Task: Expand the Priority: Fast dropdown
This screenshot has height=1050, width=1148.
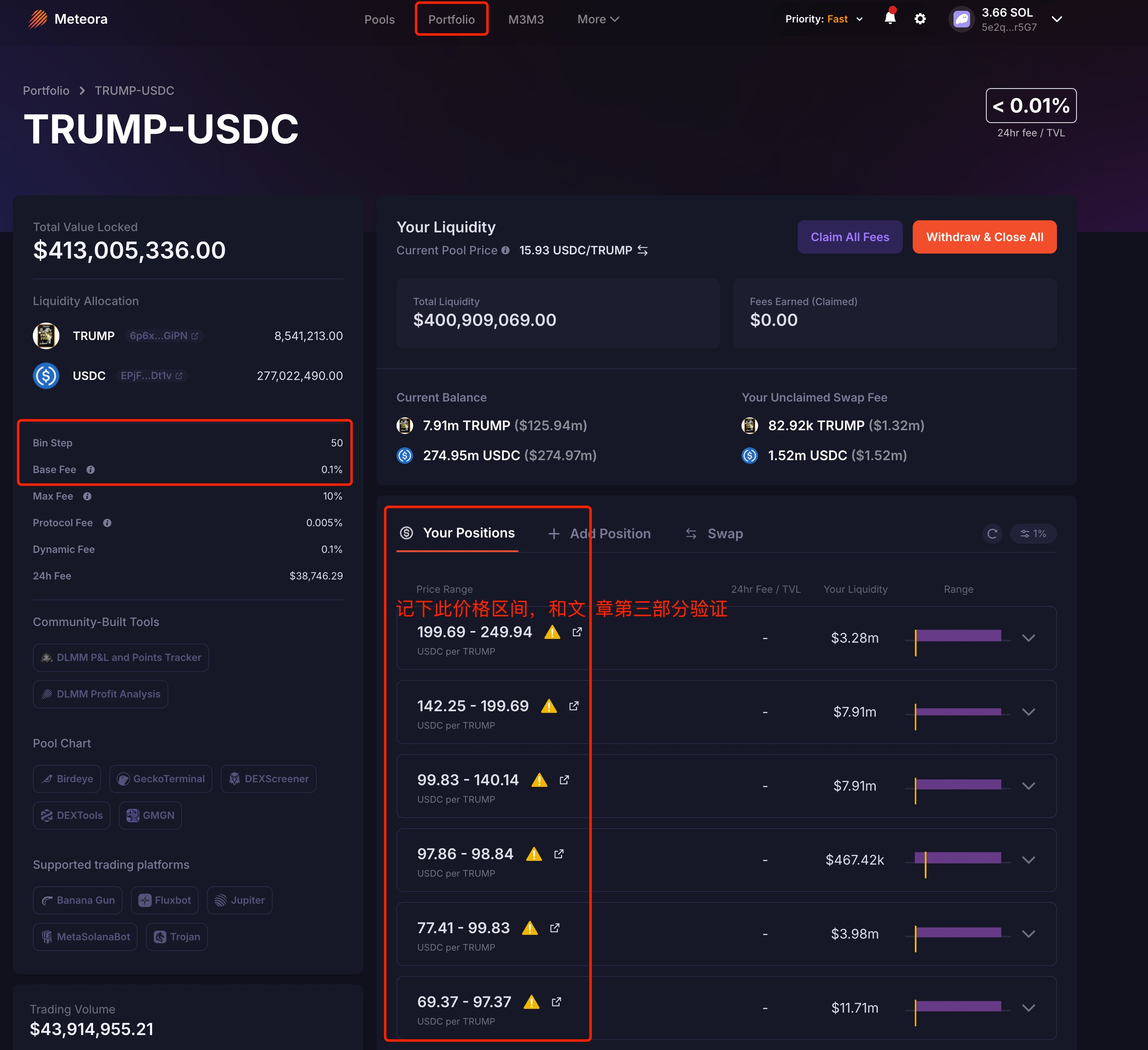Action: tap(823, 20)
